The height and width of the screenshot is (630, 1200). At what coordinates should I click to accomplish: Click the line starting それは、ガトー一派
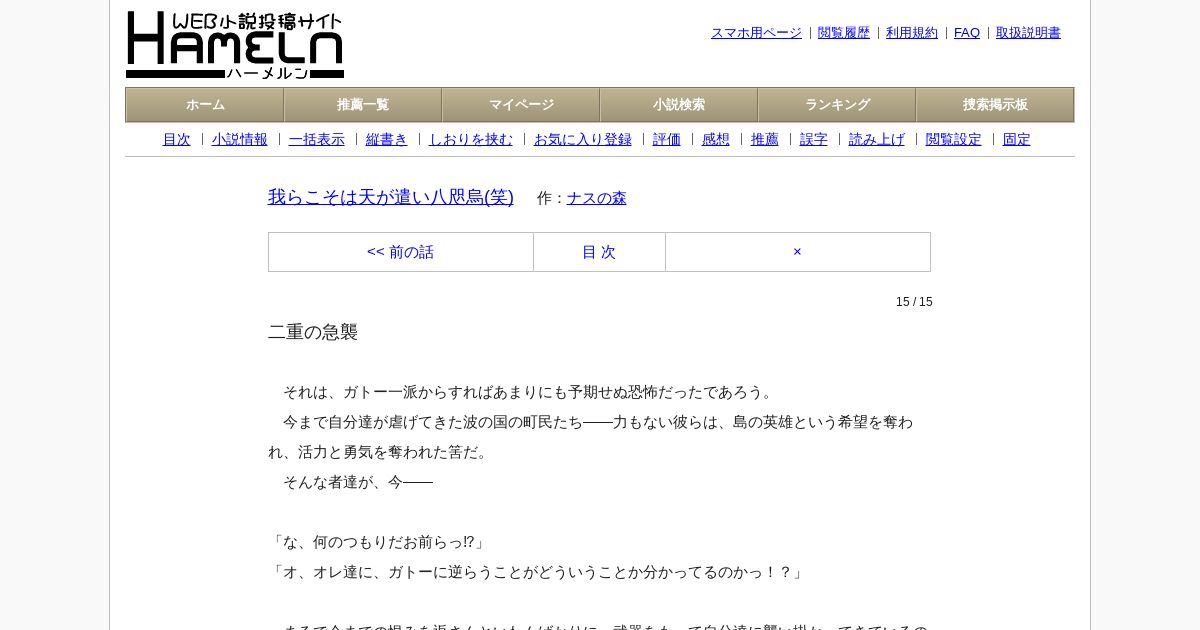(530, 392)
